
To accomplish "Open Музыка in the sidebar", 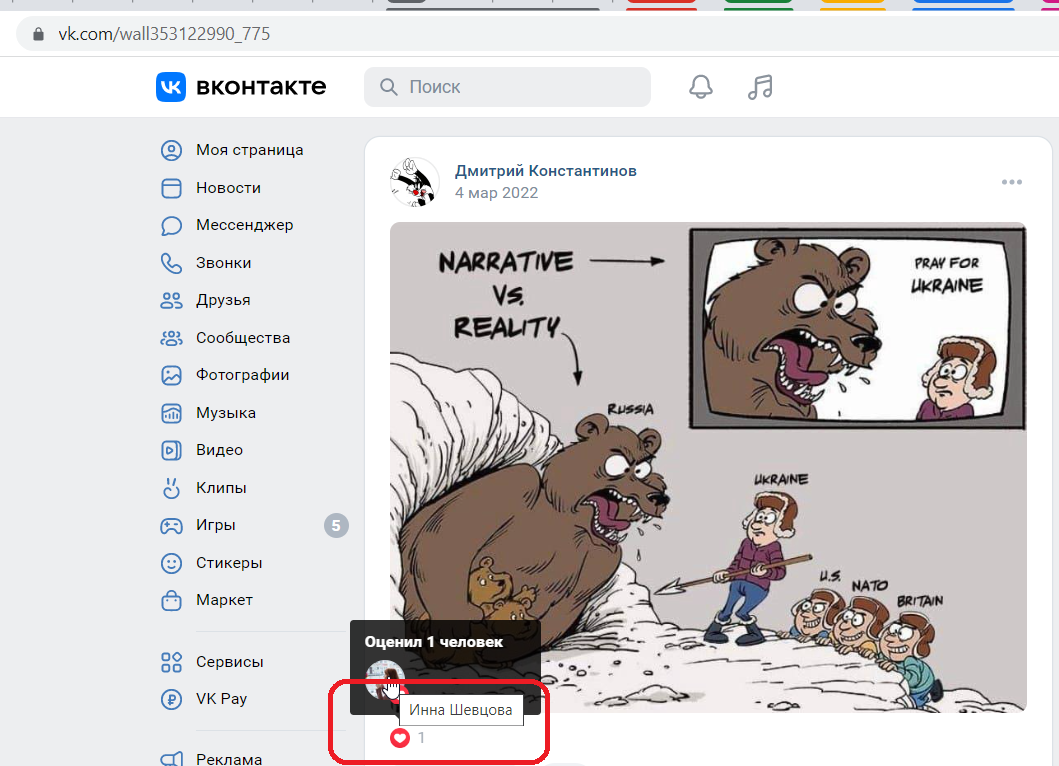I will tap(226, 413).
